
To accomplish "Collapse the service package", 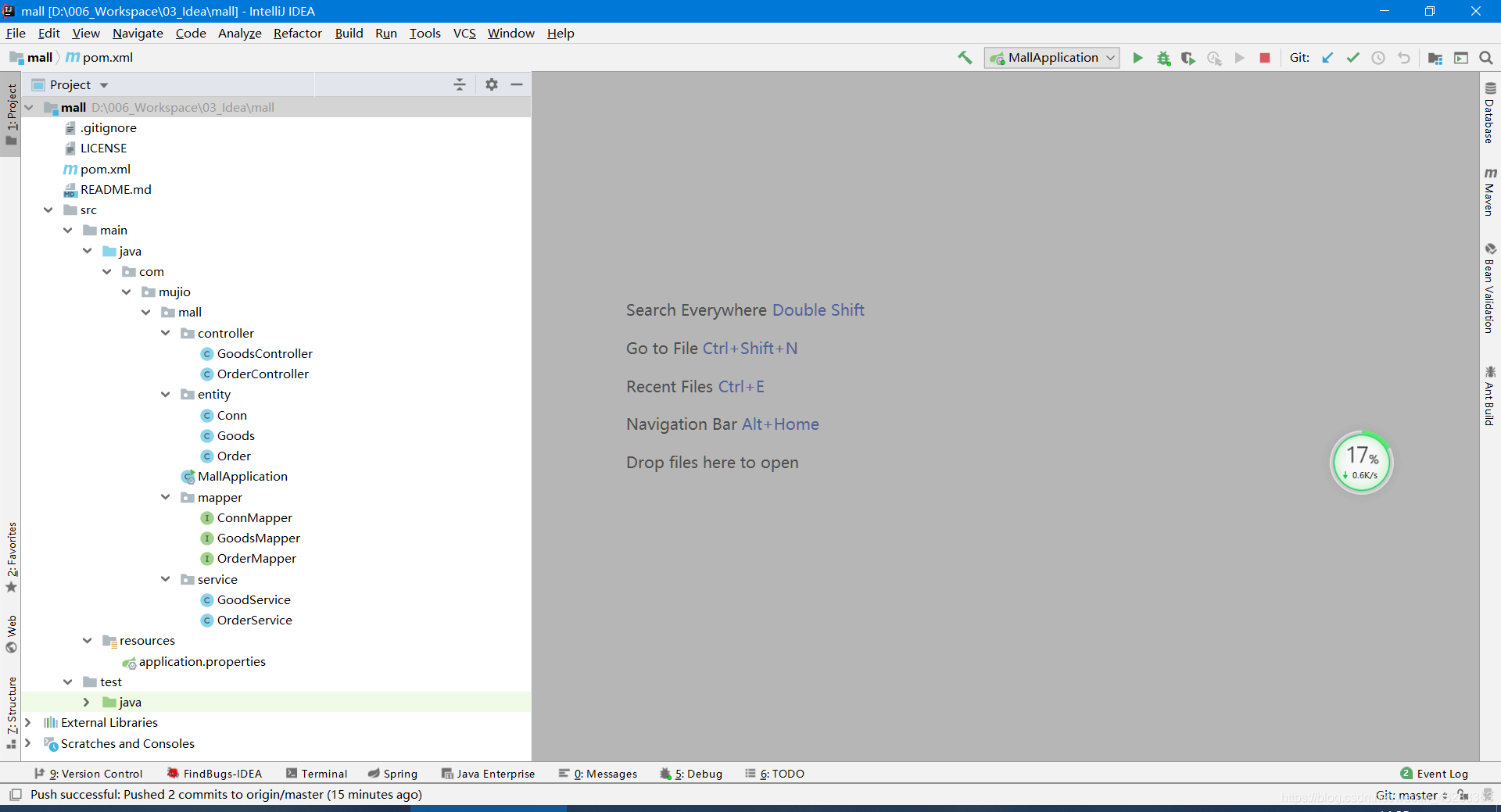I will point(166,579).
